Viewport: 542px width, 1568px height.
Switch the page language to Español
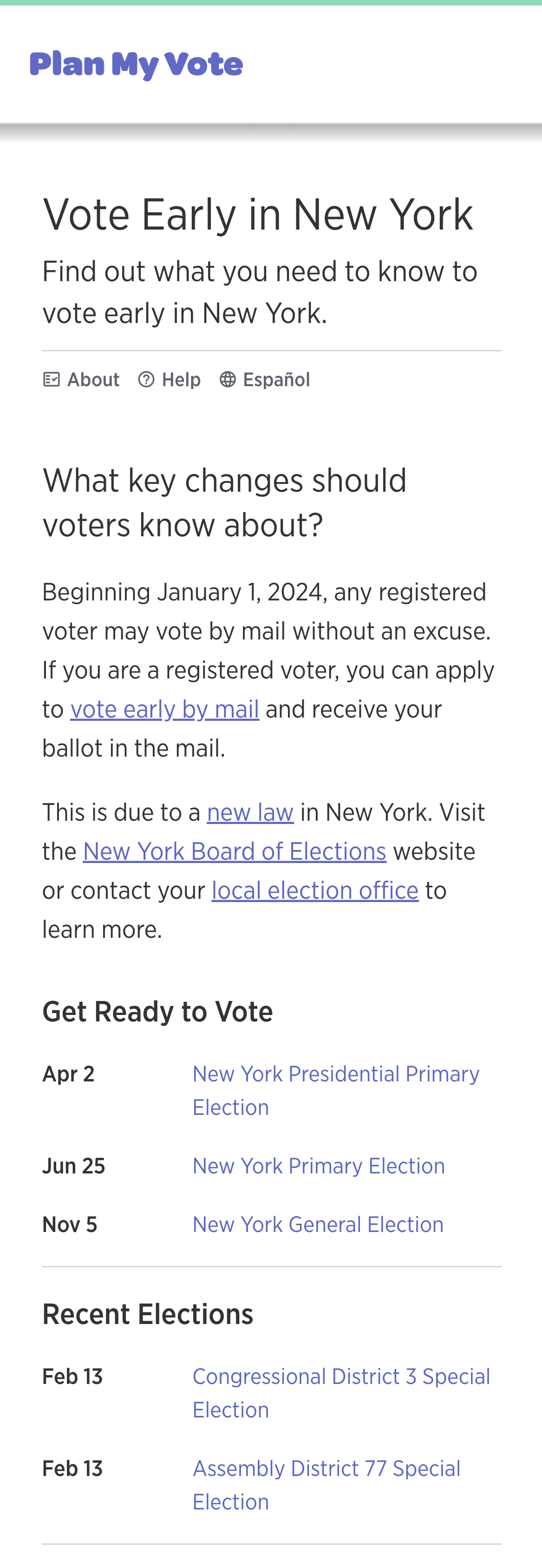277,379
